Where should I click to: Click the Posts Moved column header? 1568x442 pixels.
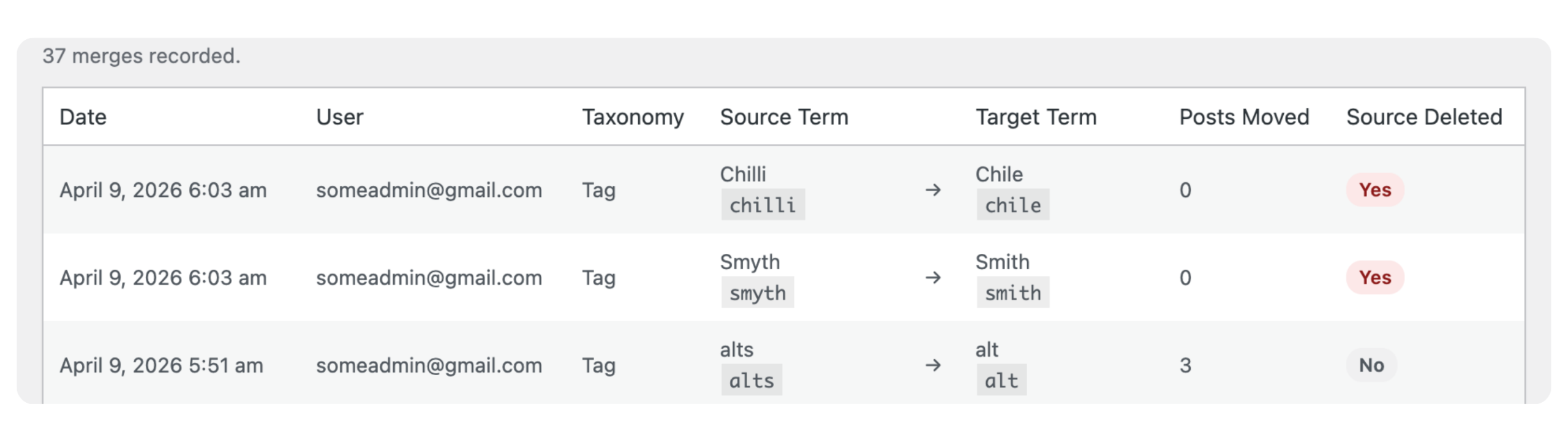click(x=1244, y=117)
